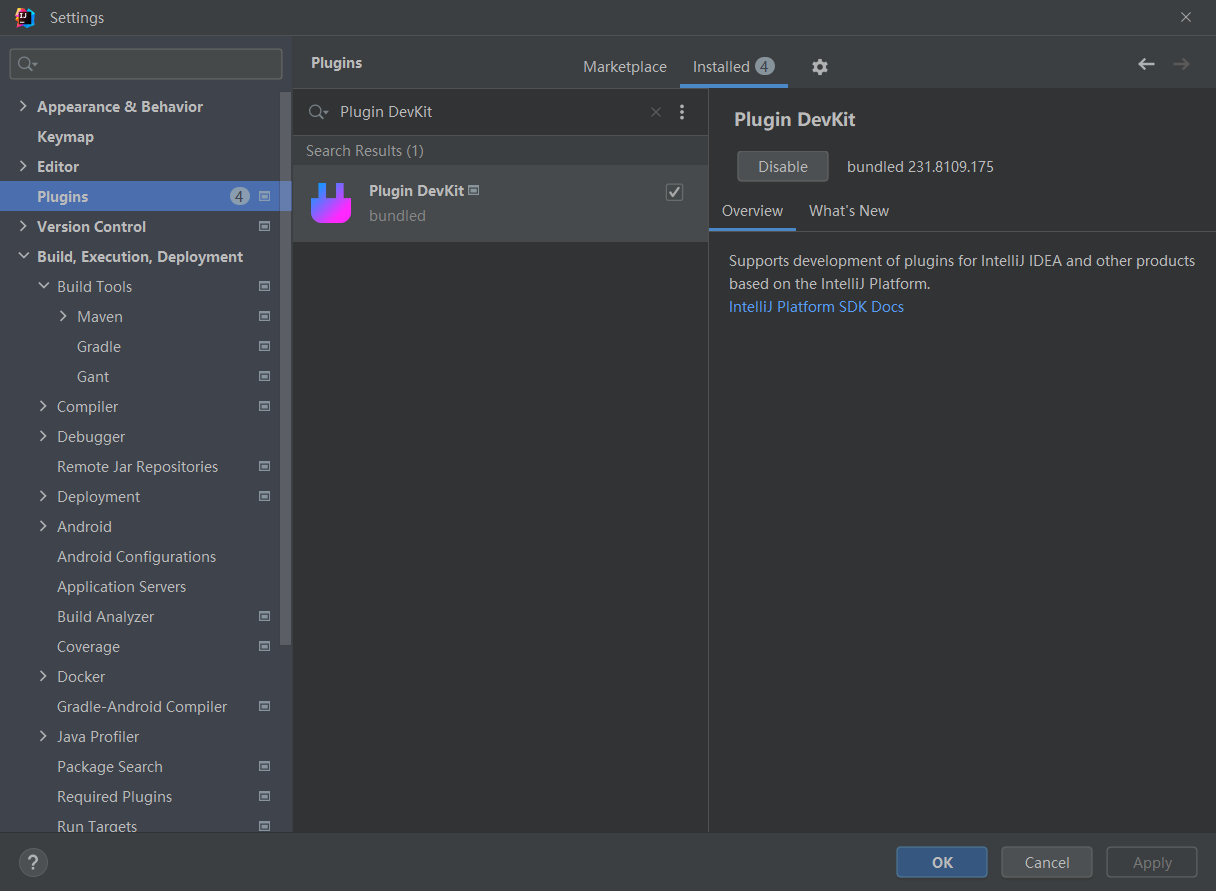Open the What's New tab
Viewport: 1216px width, 891px height.
[x=849, y=211]
